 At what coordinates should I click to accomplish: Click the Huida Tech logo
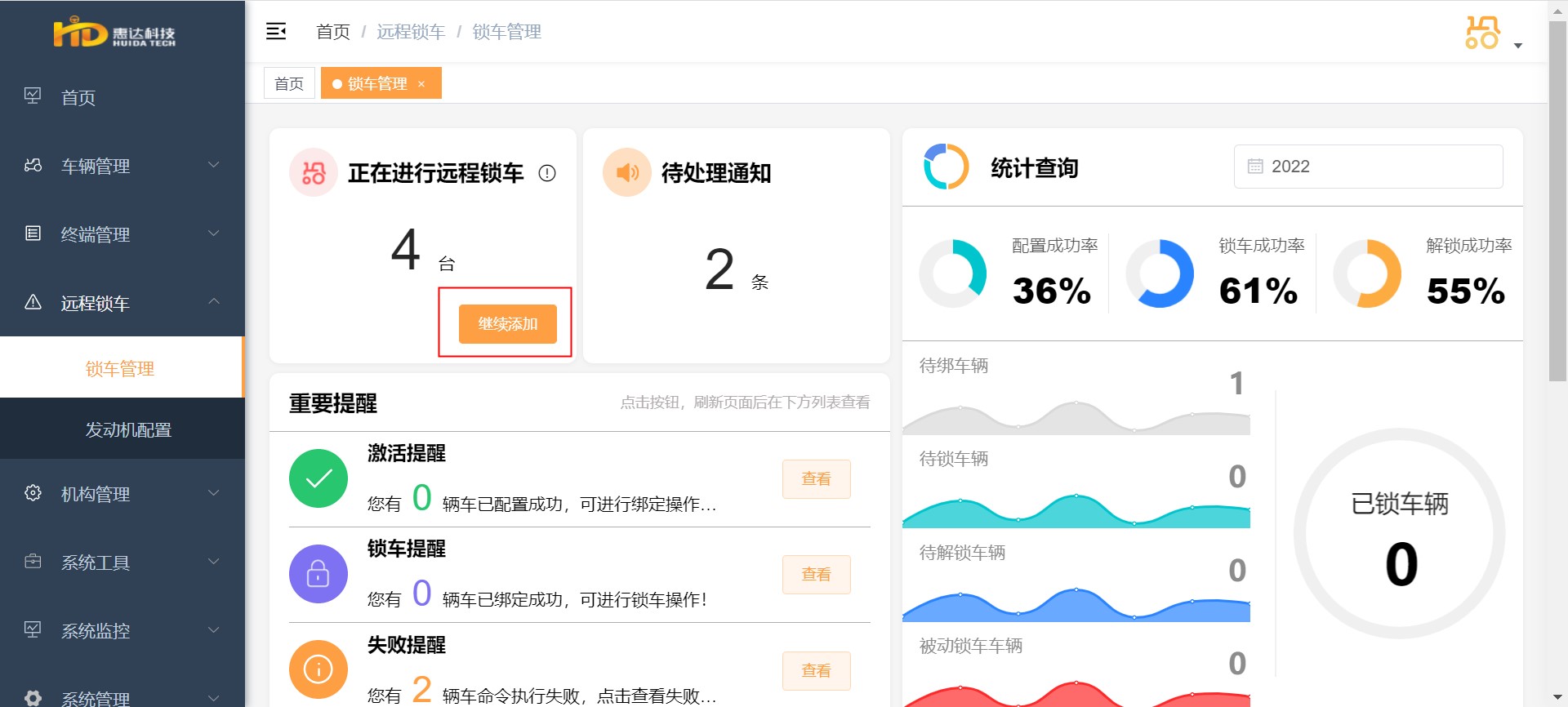pyautogui.click(x=114, y=33)
